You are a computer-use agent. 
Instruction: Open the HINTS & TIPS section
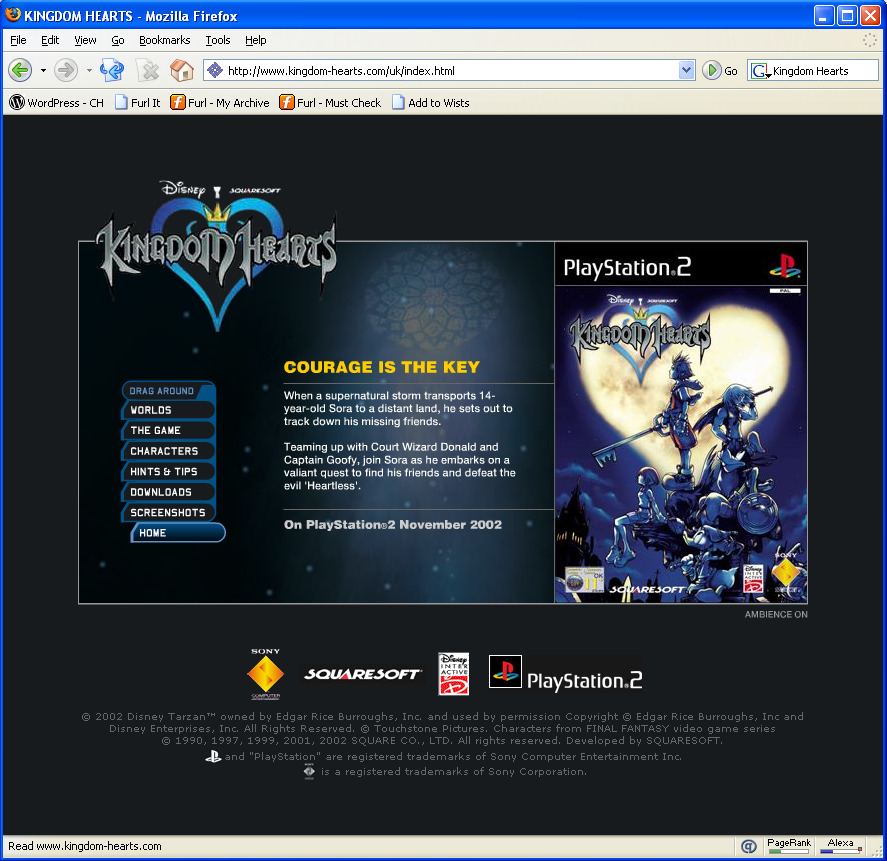coord(168,471)
